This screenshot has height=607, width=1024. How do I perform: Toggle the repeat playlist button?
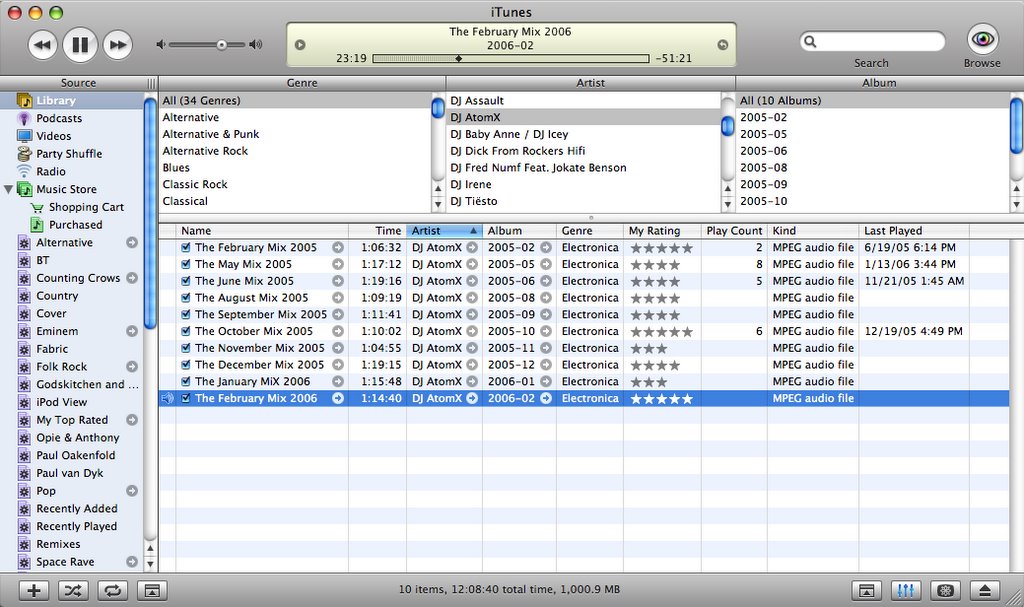click(112, 591)
